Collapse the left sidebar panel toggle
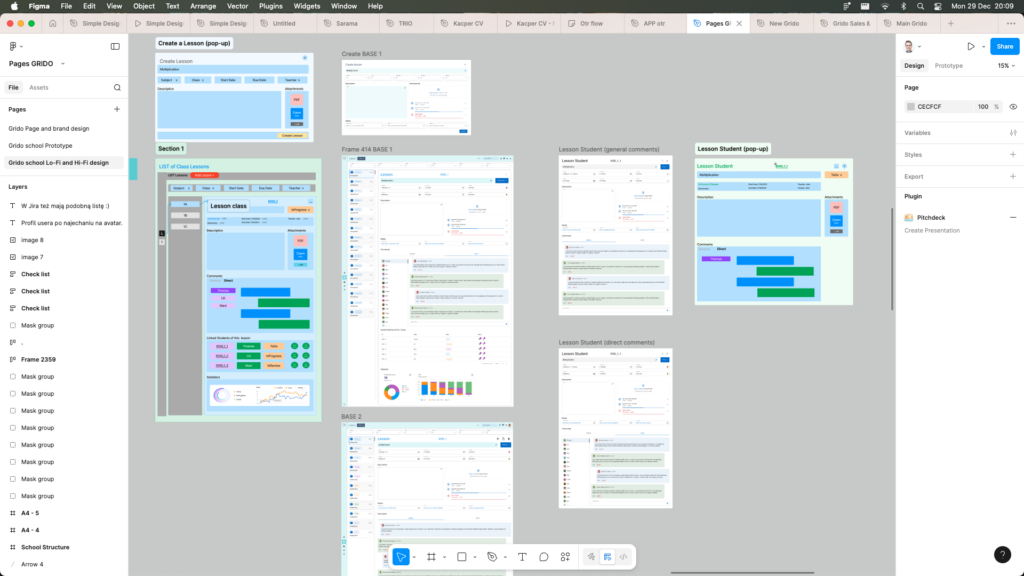The height and width of the screenshot is (576, 1024). point(115,46)
